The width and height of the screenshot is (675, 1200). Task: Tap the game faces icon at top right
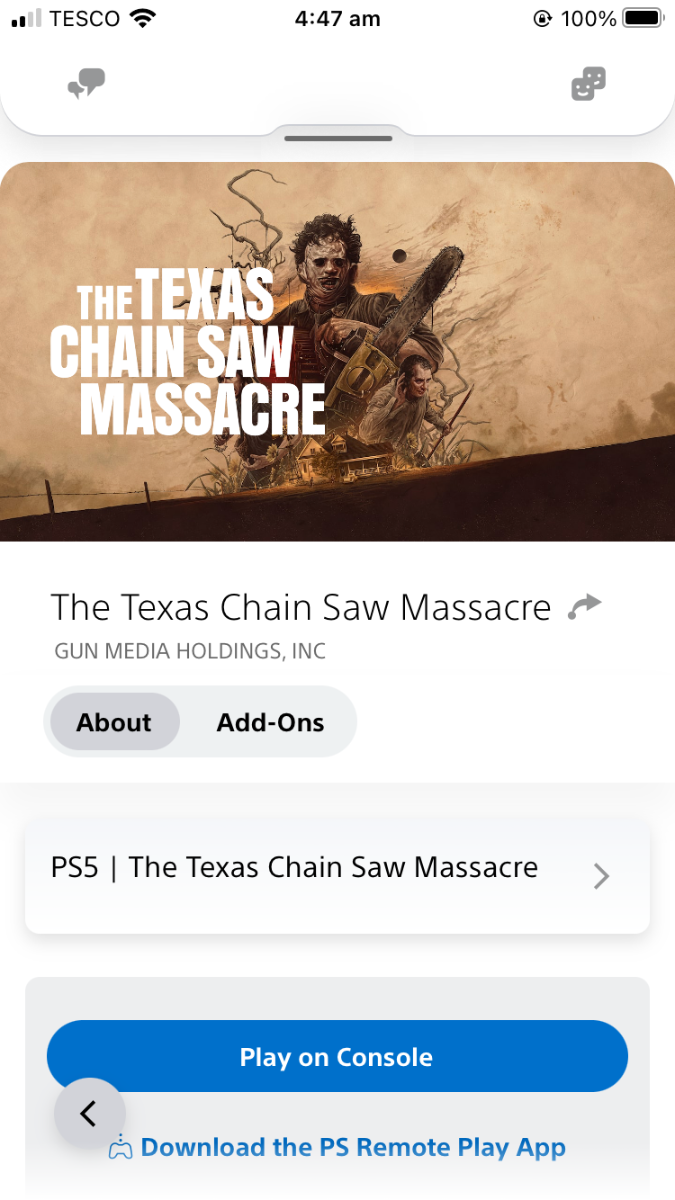589,85
